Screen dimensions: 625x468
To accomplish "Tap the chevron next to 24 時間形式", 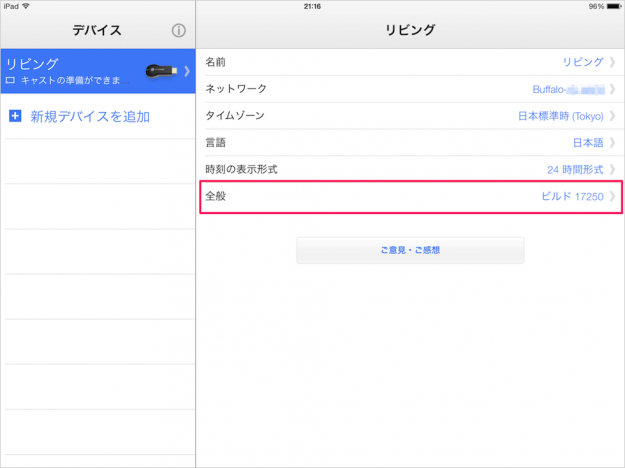I will pos(612,170).
